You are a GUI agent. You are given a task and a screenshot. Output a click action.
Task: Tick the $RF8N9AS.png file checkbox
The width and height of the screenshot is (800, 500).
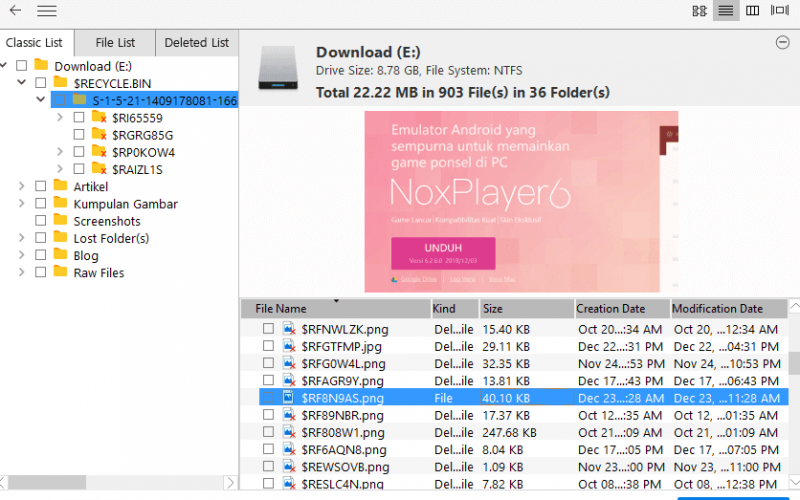[268, 397]
